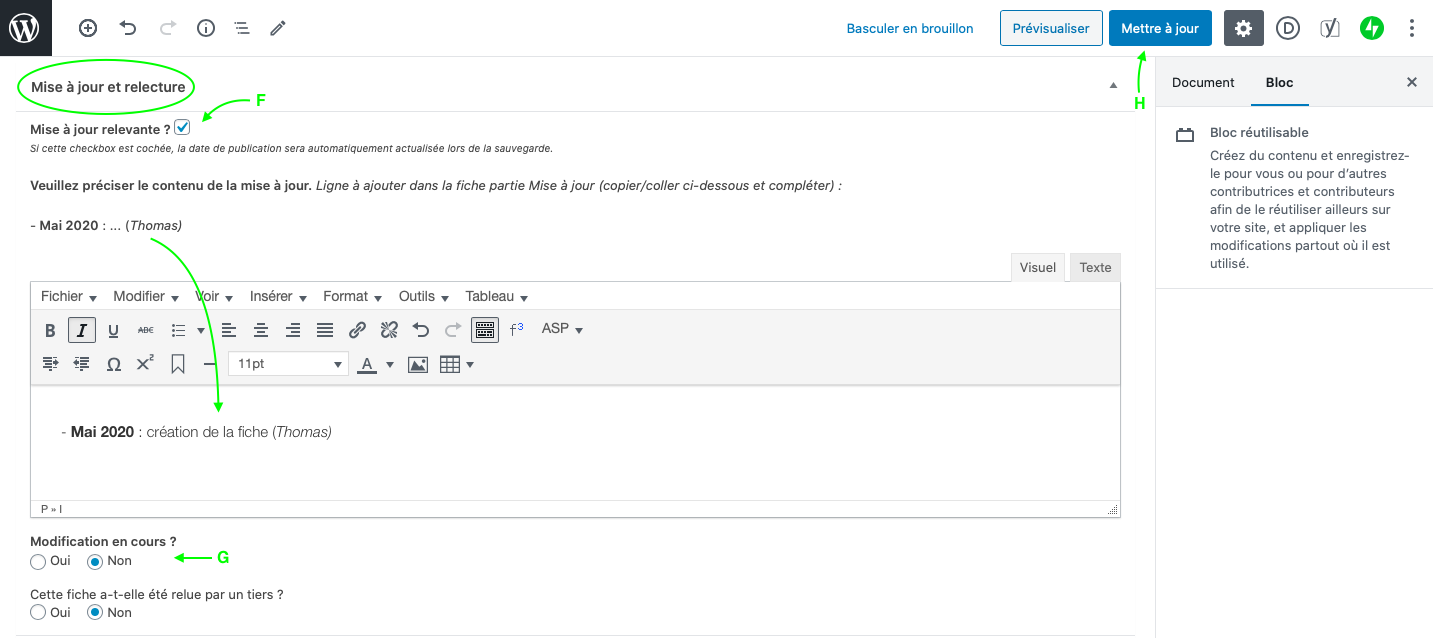Viewport: 1433px width, 638px height.
Task: Justify the text
Action: pyautogui.click(x=325, y=330)
